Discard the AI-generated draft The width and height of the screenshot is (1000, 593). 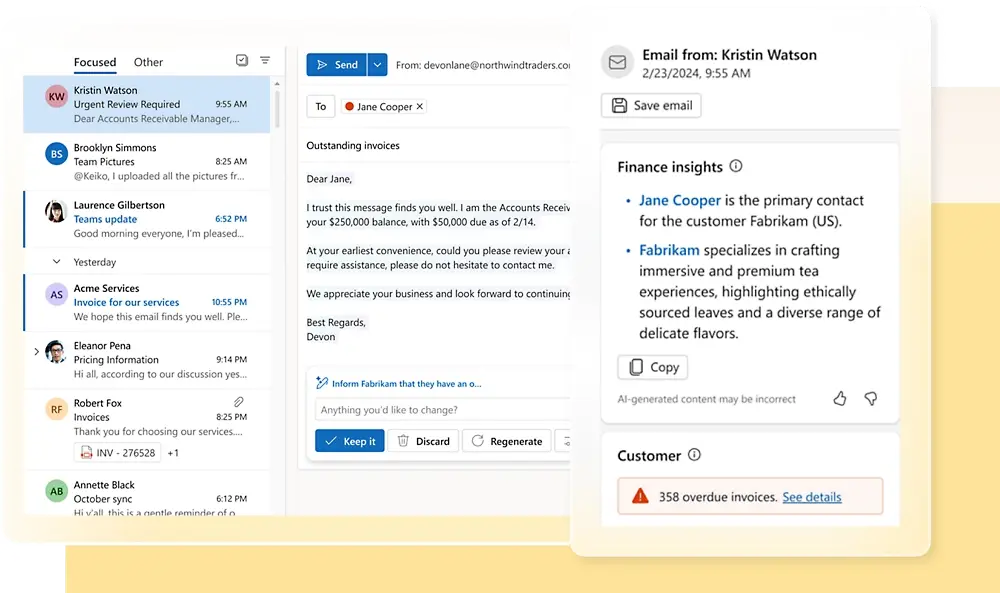point(423,441)
